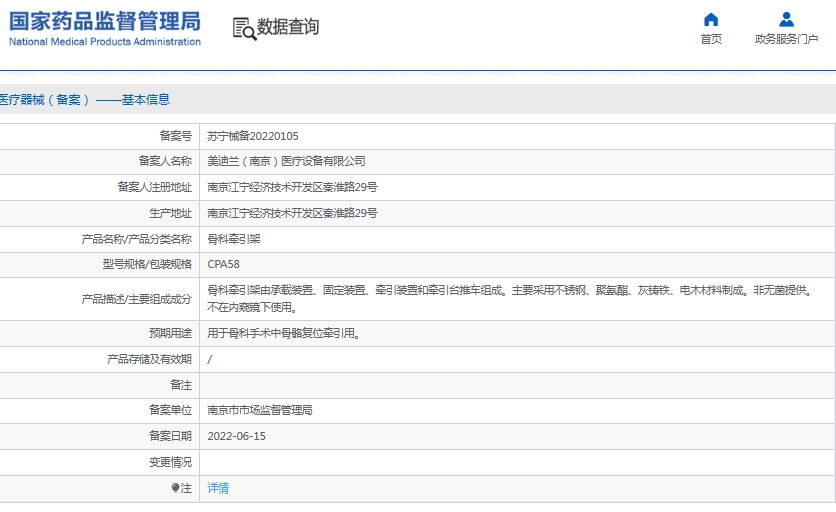Select the 备案号 label
Viewport: 836px width, 512px height.
(175, 136)
